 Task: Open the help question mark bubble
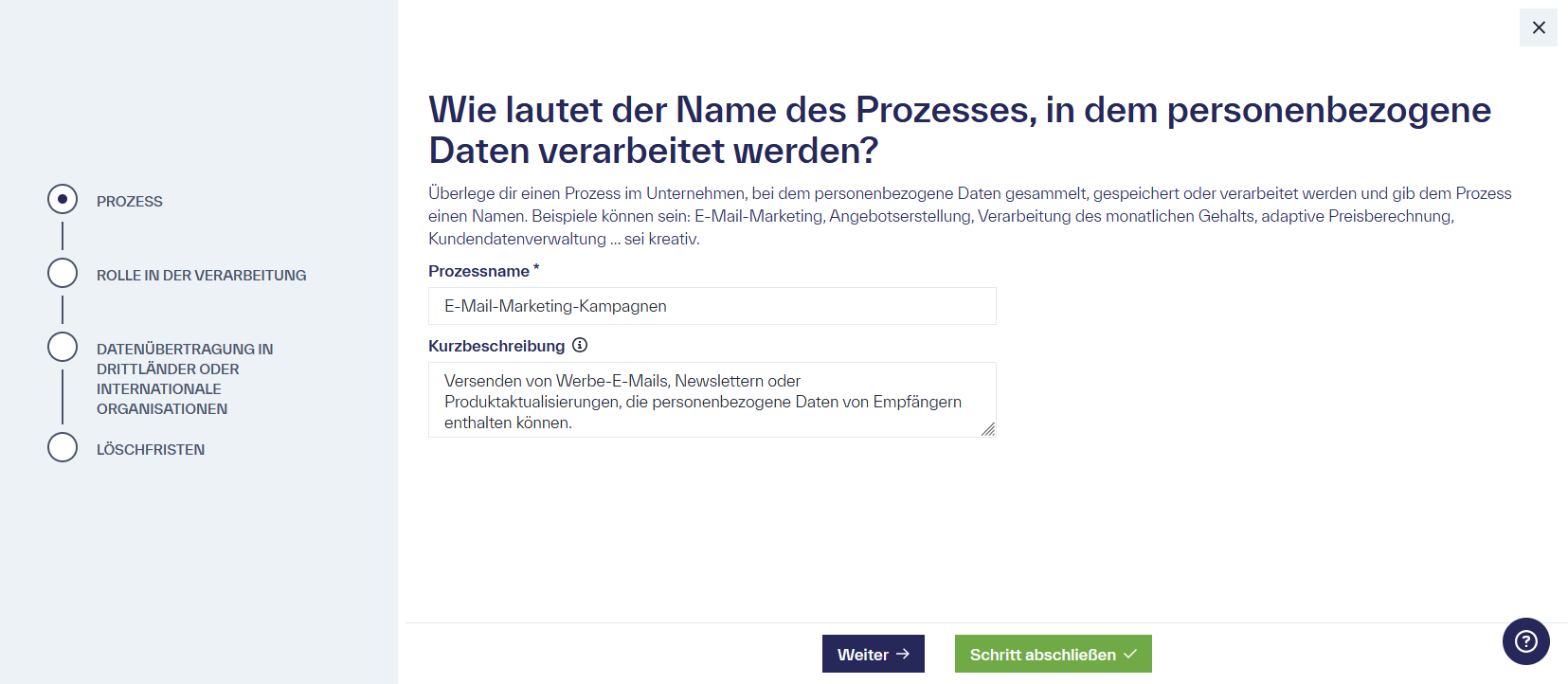click(1525, 641)
